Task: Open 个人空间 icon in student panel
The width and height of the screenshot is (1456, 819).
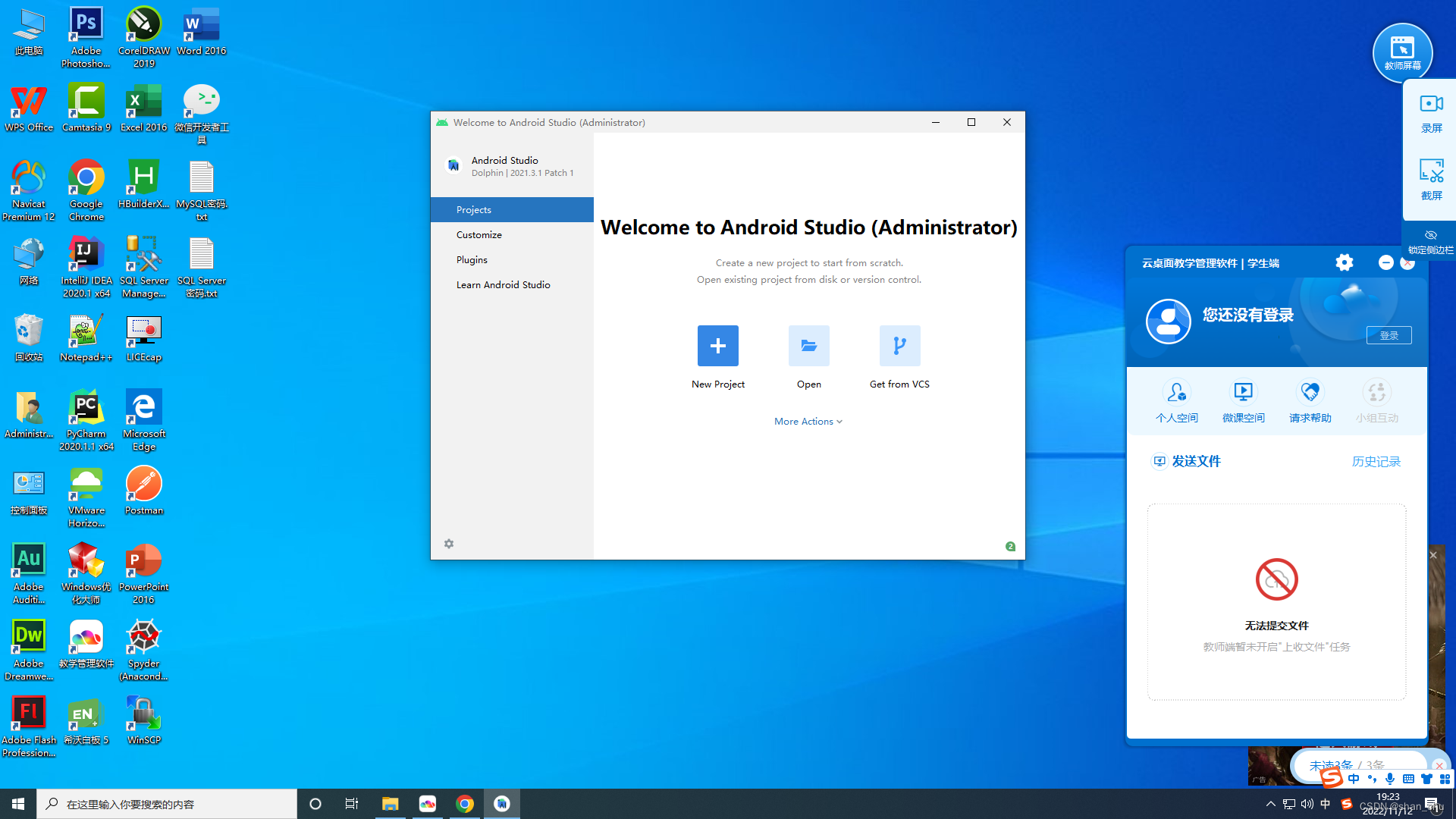Action: [x=1176, y=392]
